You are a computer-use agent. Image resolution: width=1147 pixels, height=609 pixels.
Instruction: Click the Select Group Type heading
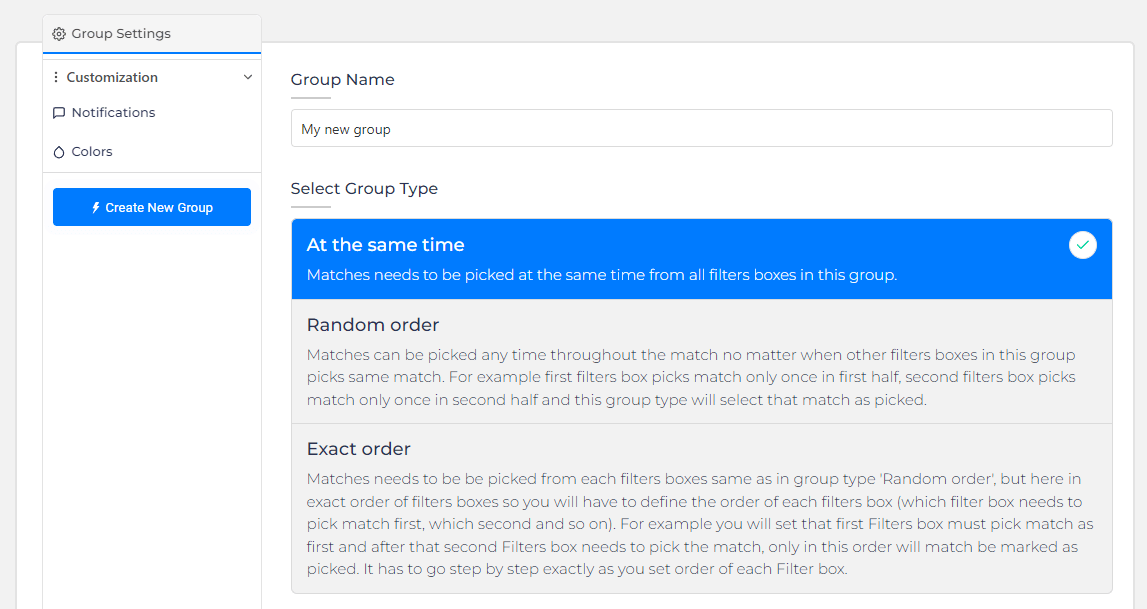(364, 189)
